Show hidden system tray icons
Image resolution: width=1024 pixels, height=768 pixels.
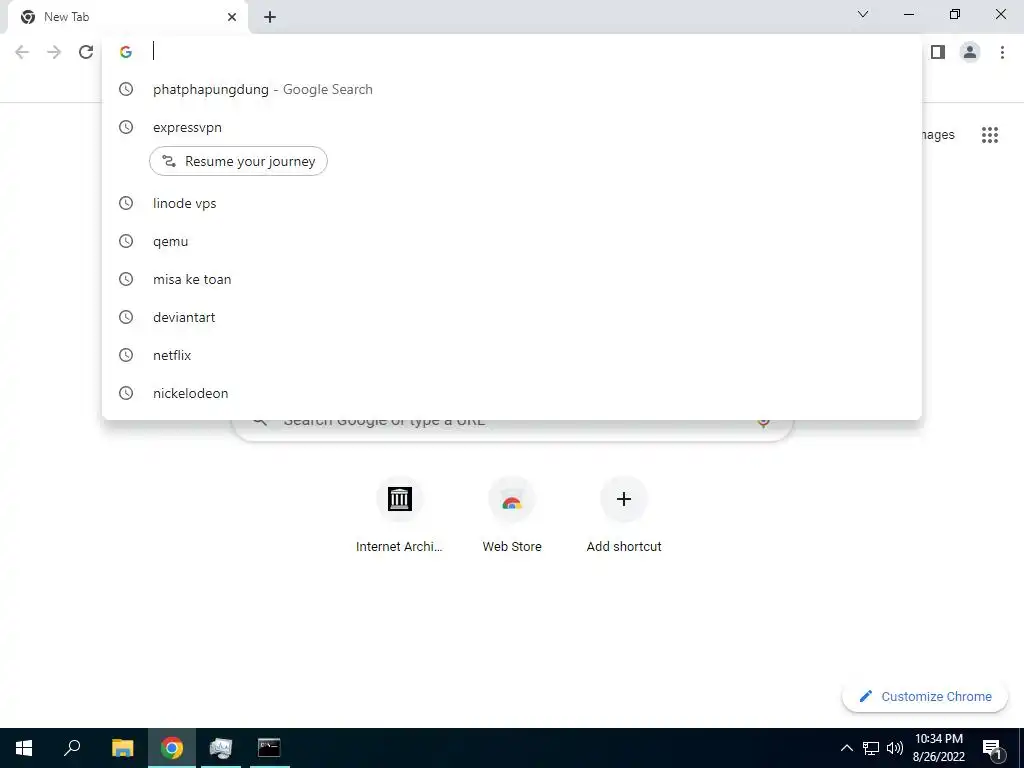(x=846, y=748)
